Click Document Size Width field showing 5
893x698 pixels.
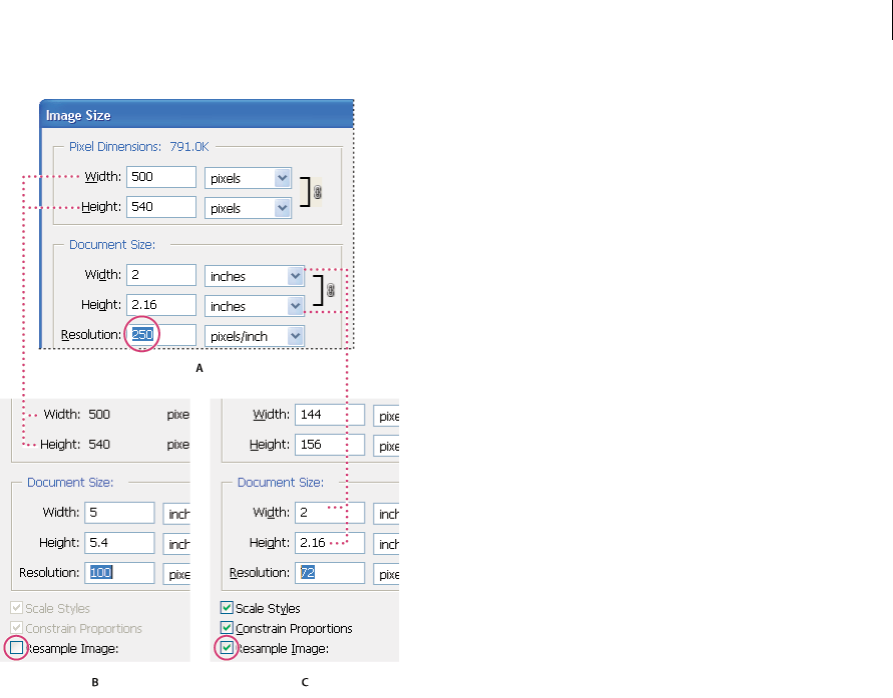[120, 513]
